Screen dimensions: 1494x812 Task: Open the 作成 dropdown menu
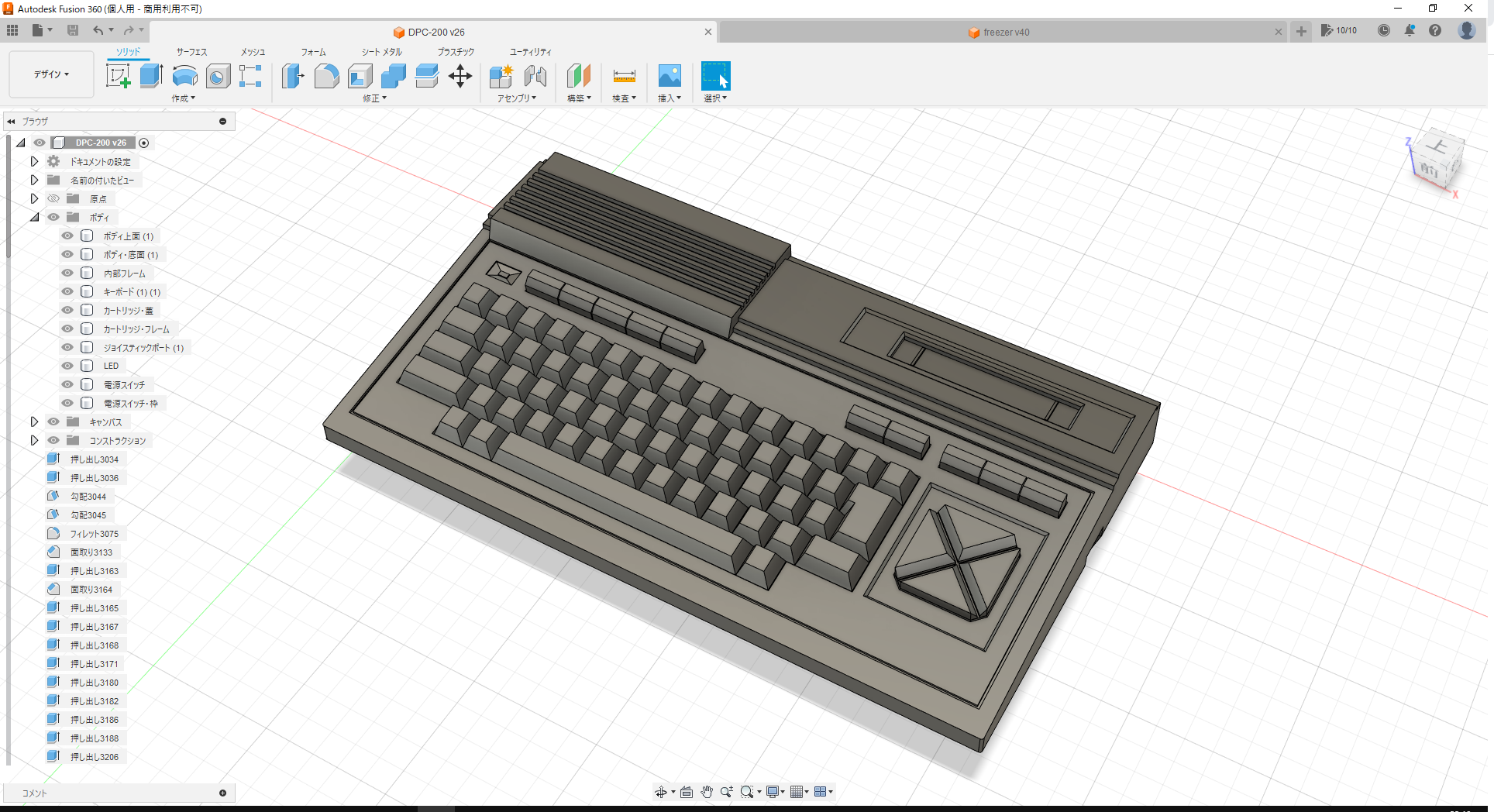[x=184, y=98]
